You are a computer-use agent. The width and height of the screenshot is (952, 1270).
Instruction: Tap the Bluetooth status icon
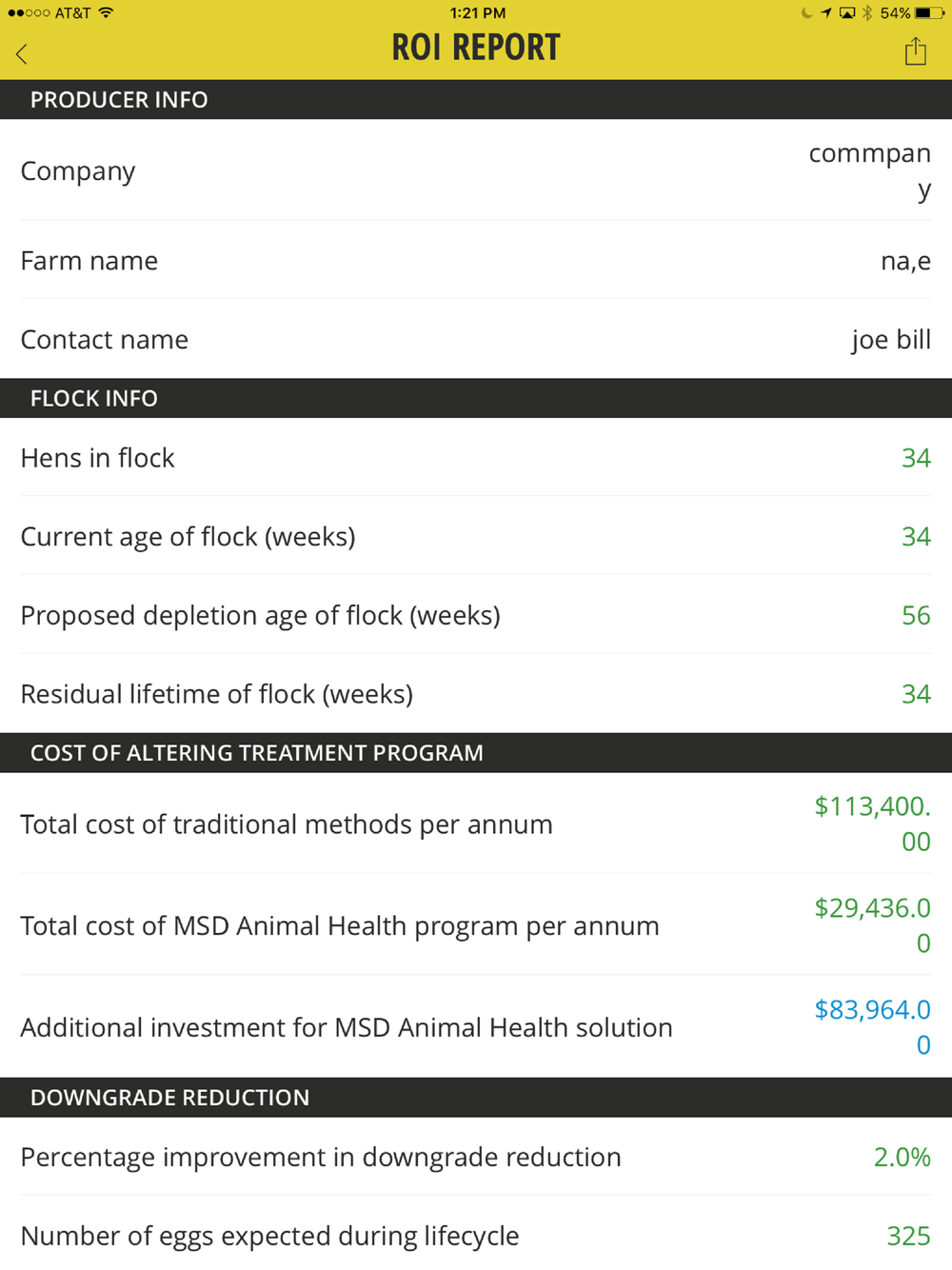tap(867, 12)
